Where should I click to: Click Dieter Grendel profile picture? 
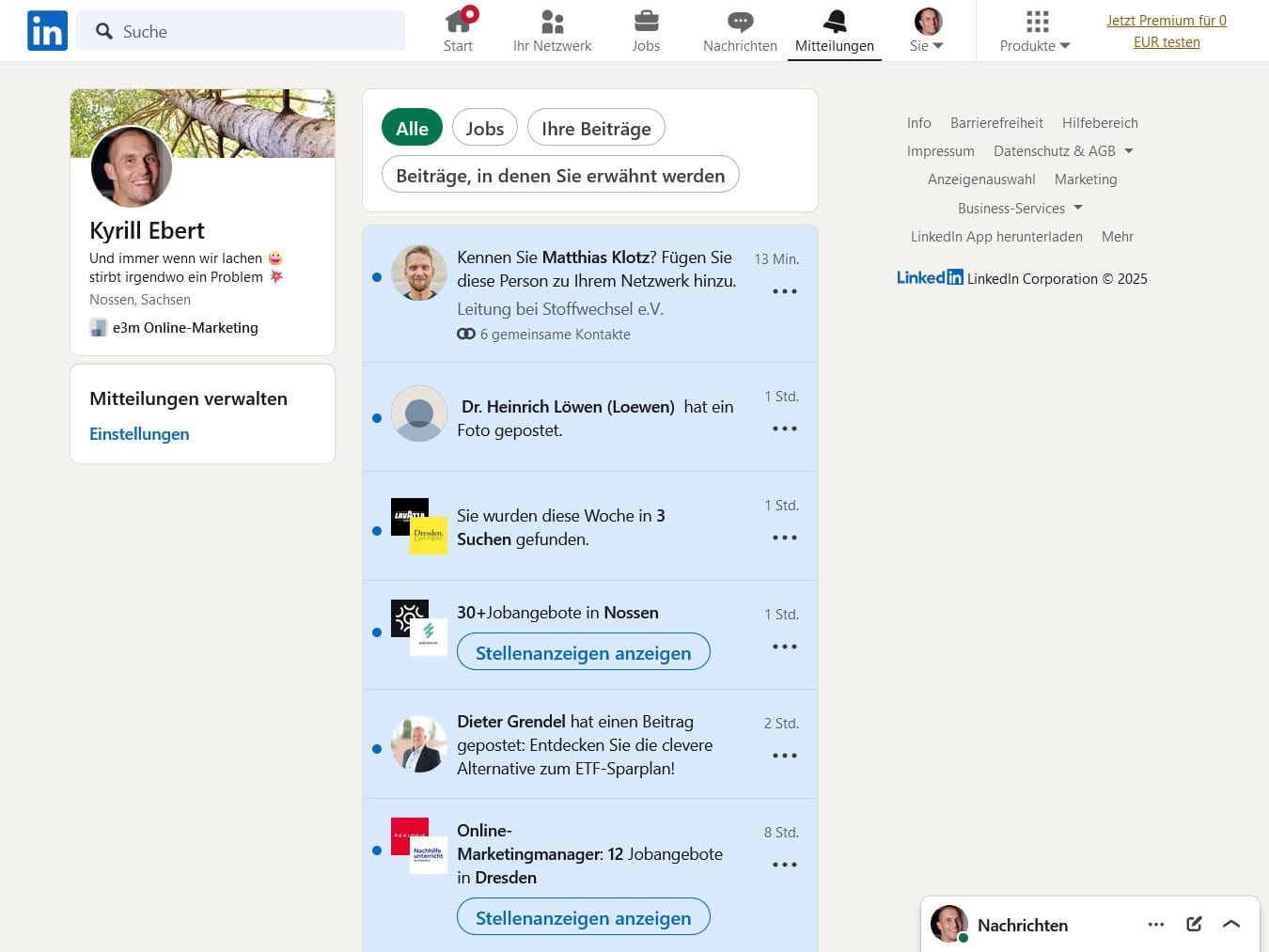tap(419, 744)
